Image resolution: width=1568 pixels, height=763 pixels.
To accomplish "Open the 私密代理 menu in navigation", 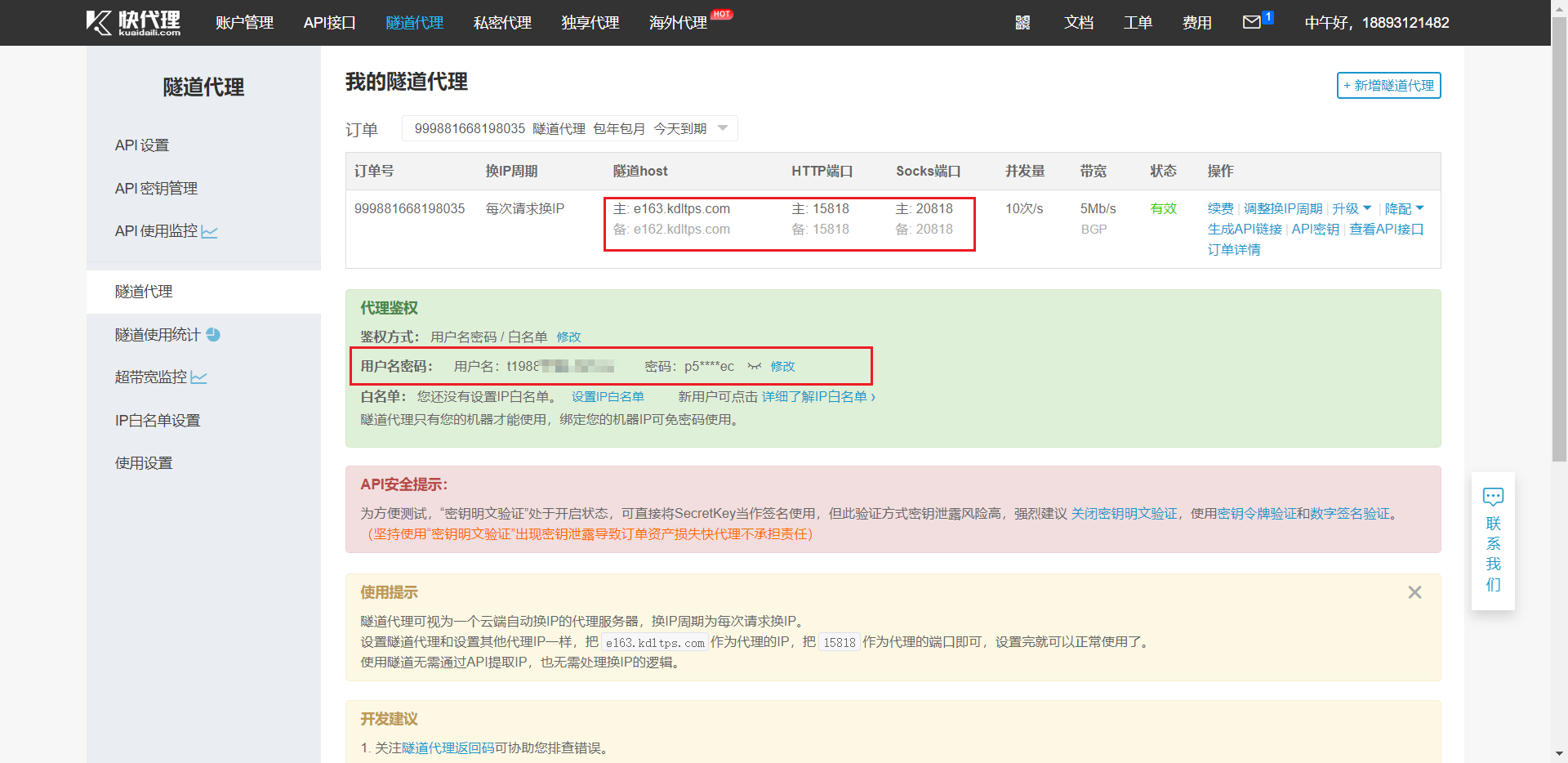I will [x=502, y=23].
